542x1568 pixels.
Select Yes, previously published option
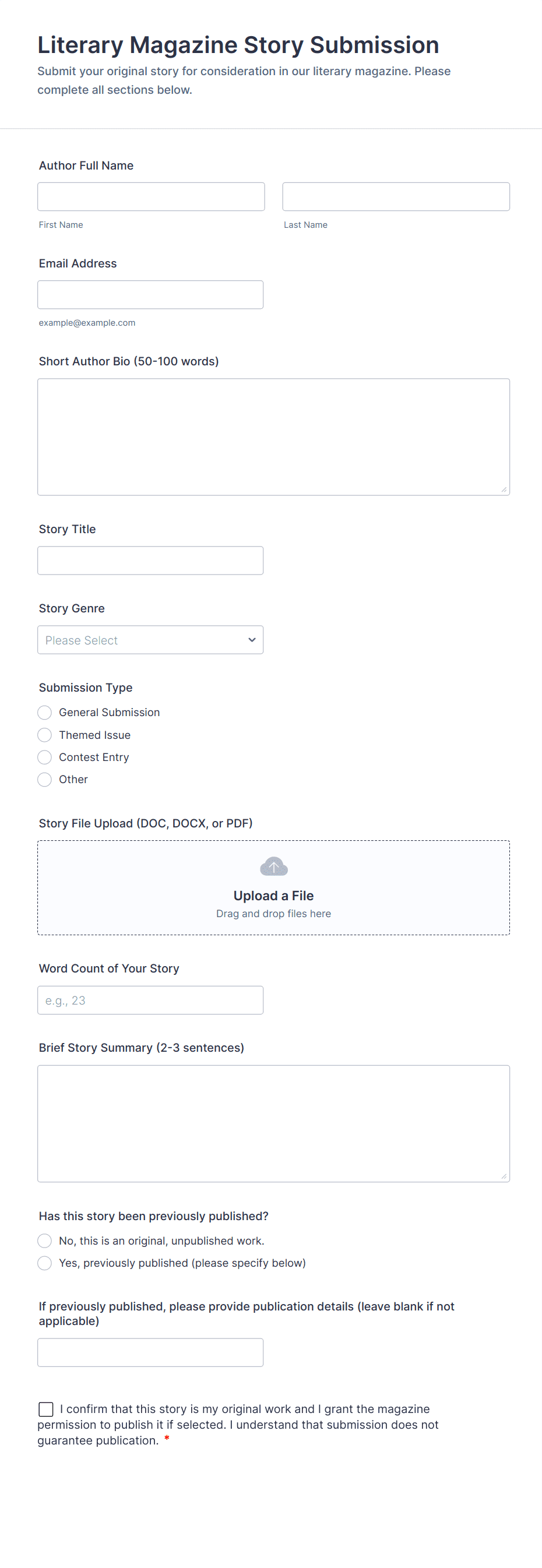pos(44,1263)
